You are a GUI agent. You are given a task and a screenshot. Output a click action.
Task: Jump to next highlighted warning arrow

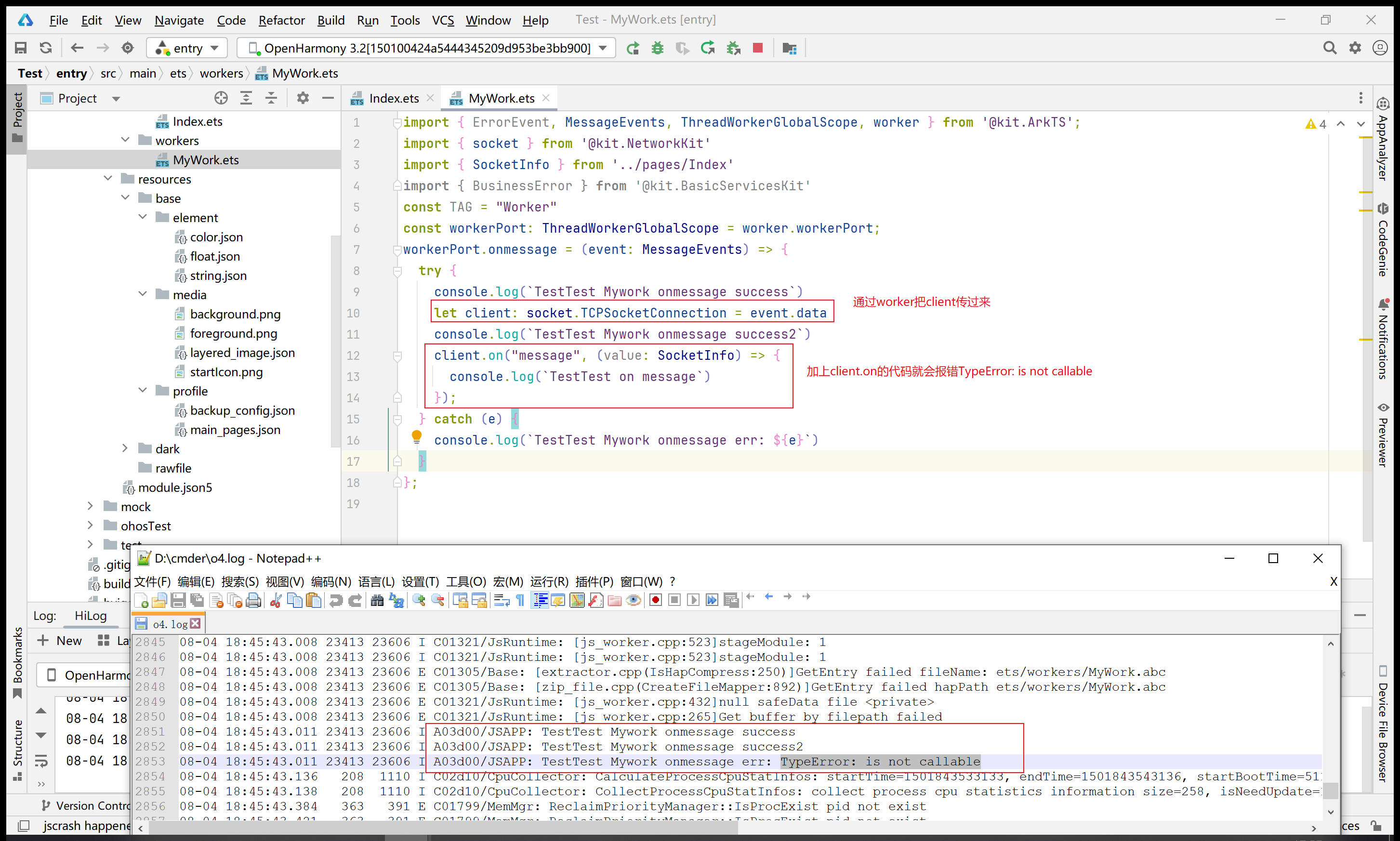[1361, 123]
